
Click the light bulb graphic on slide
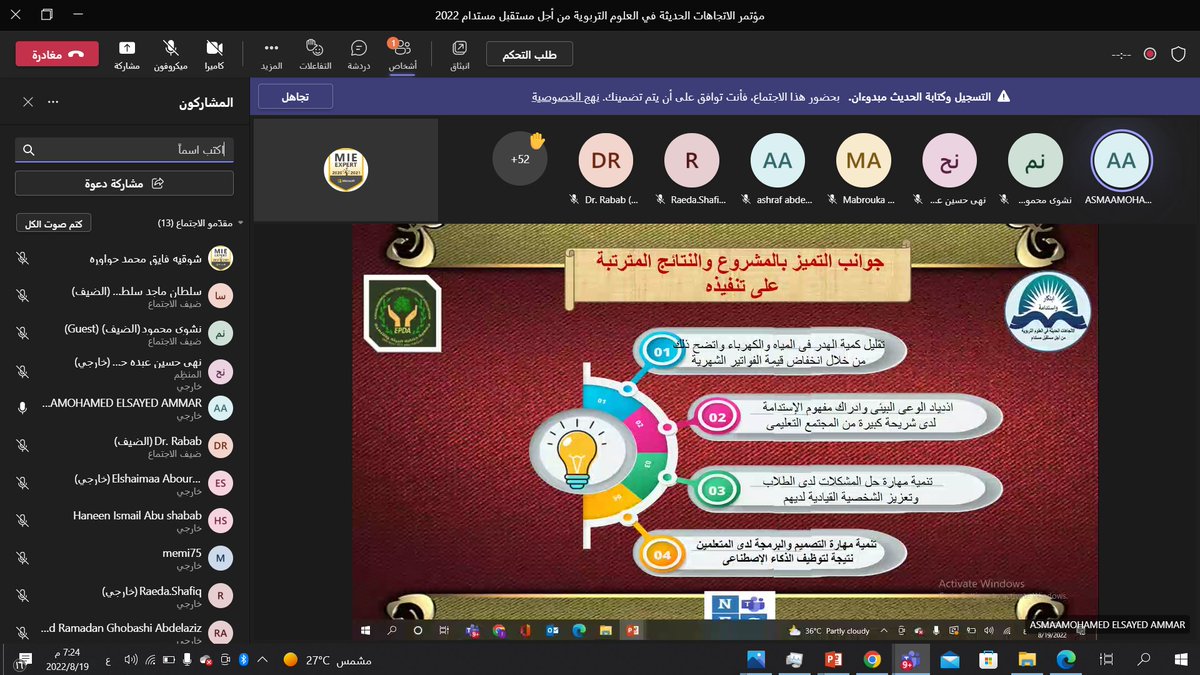click(x=575, y=455)
